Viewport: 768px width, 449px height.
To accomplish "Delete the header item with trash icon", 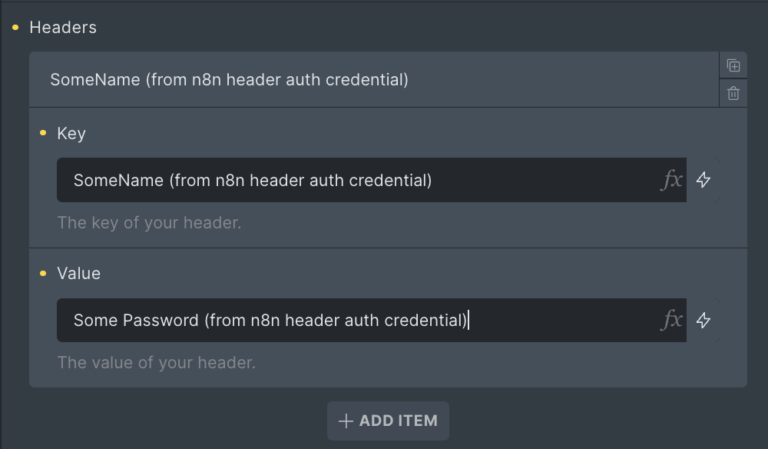I will pyautogui.click(x=733, y=93).
